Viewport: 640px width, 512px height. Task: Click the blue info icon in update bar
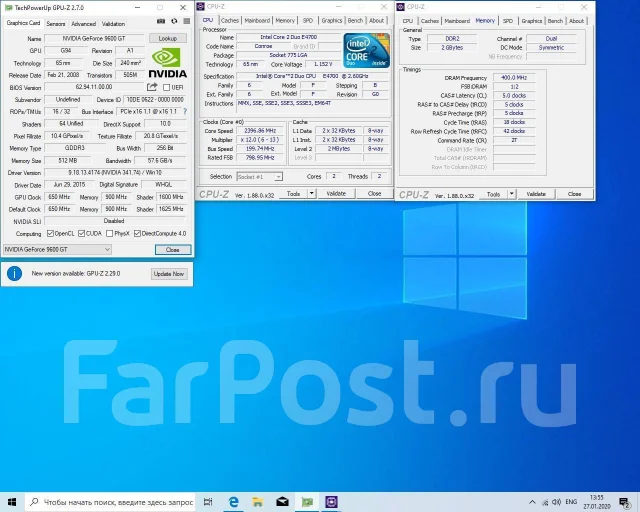pos(15,273)
